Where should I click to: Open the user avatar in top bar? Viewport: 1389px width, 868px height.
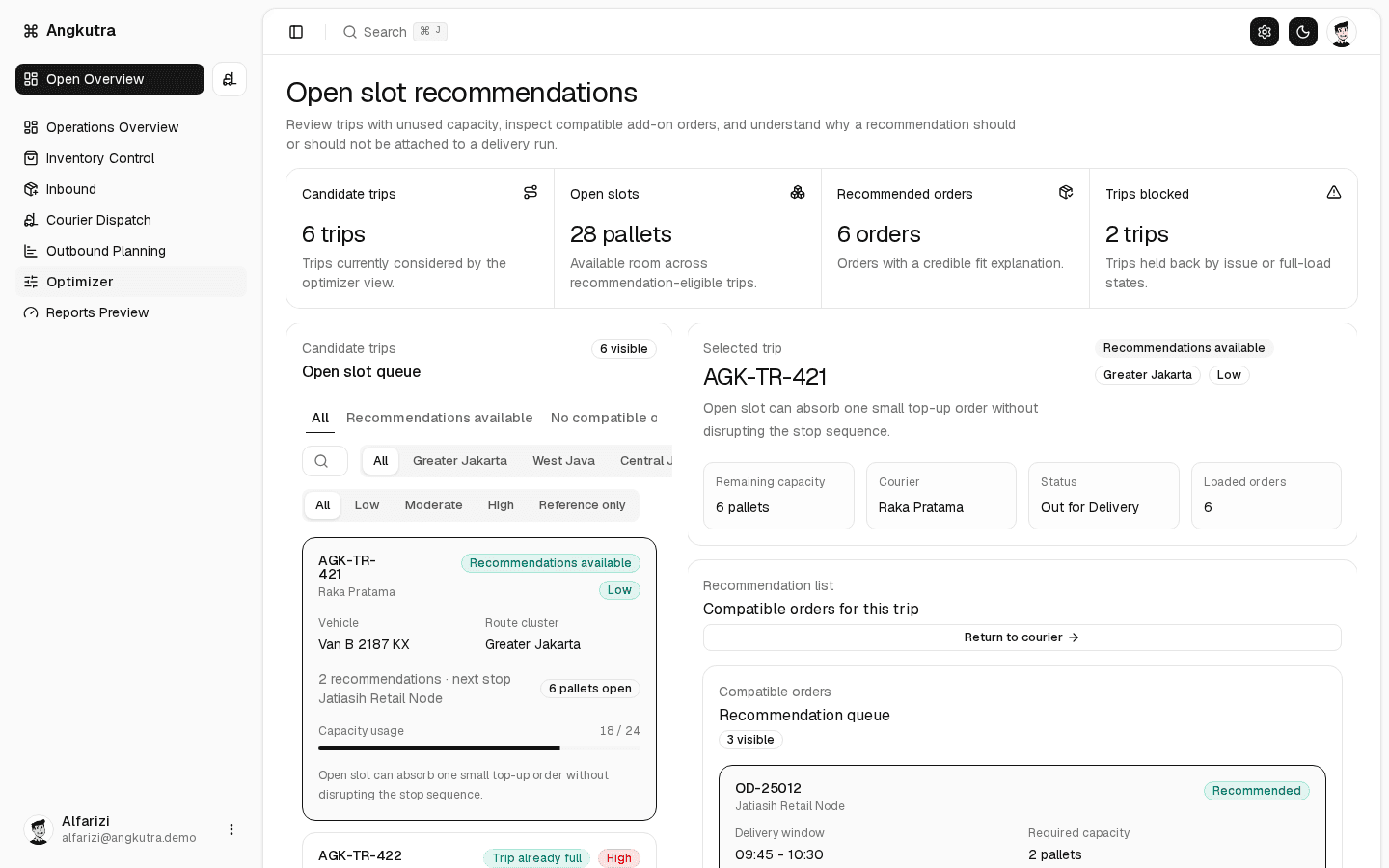[x=1342, y=32]
